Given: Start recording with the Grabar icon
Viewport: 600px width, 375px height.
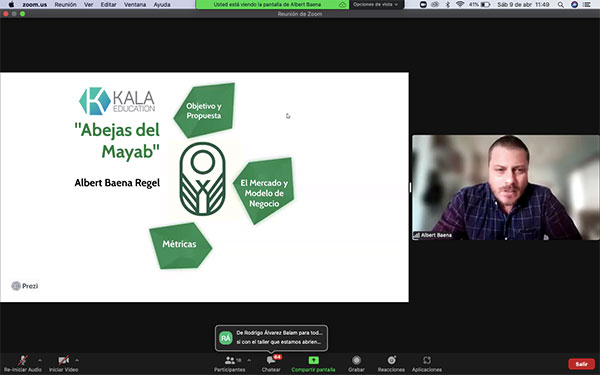Looking at the screenshot, I should pos(356,360).
